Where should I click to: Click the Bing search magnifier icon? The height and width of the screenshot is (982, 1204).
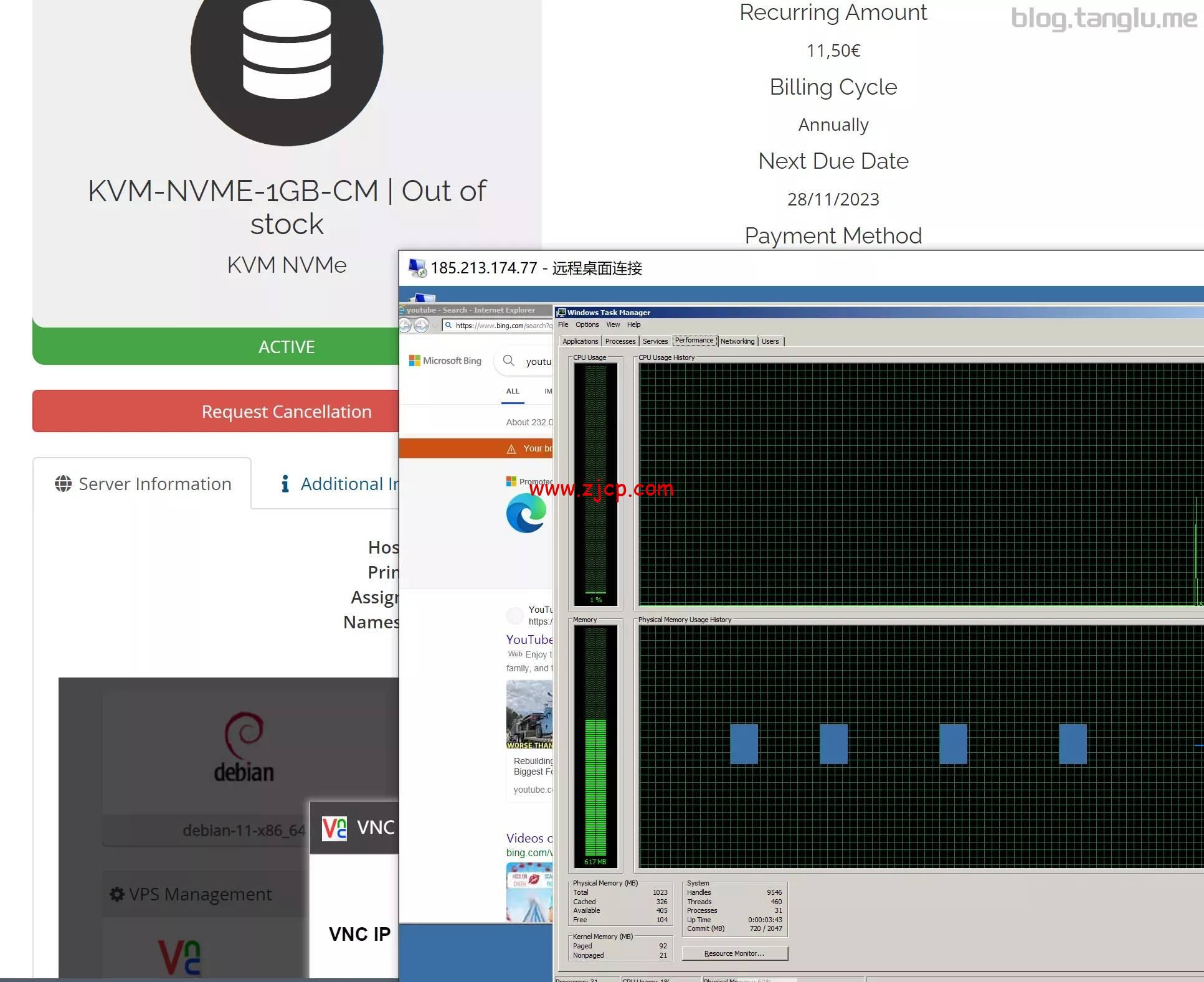(509, 361)
